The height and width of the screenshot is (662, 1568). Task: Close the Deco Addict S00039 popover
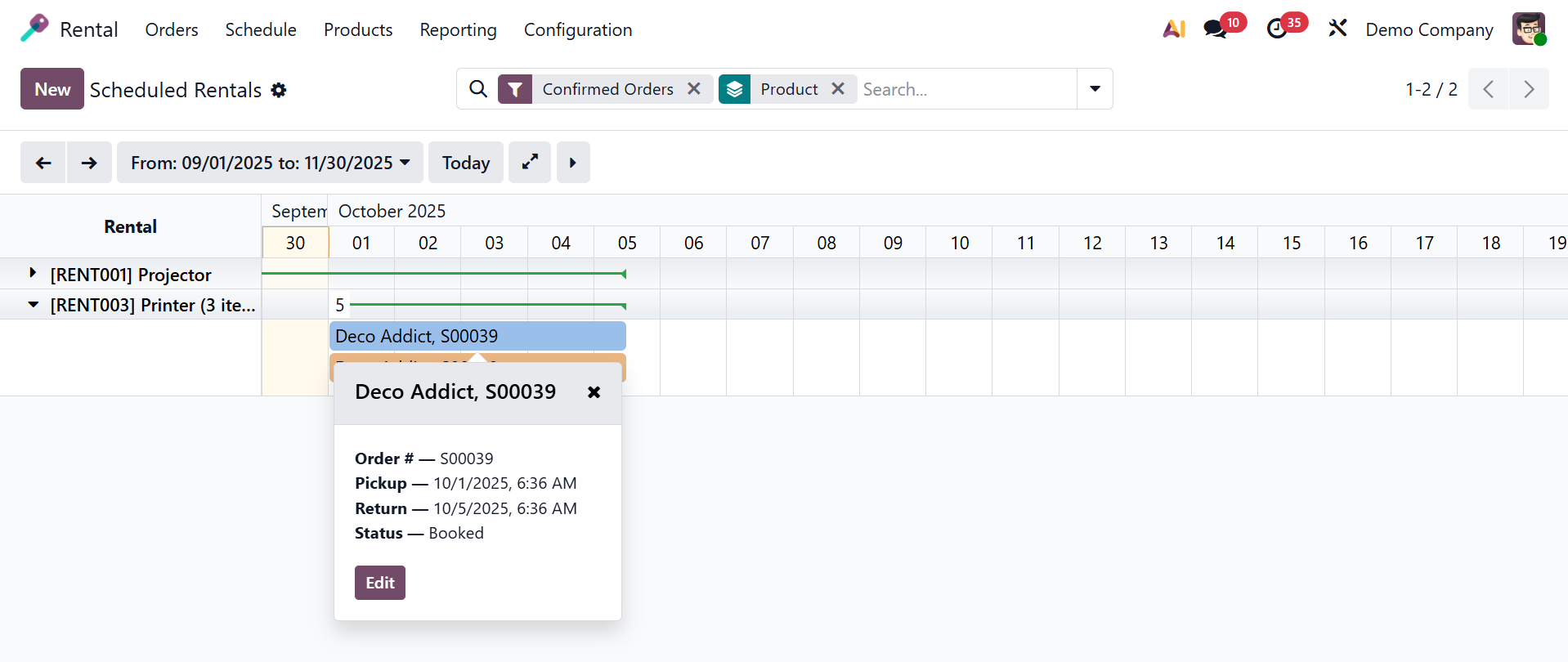594,392
